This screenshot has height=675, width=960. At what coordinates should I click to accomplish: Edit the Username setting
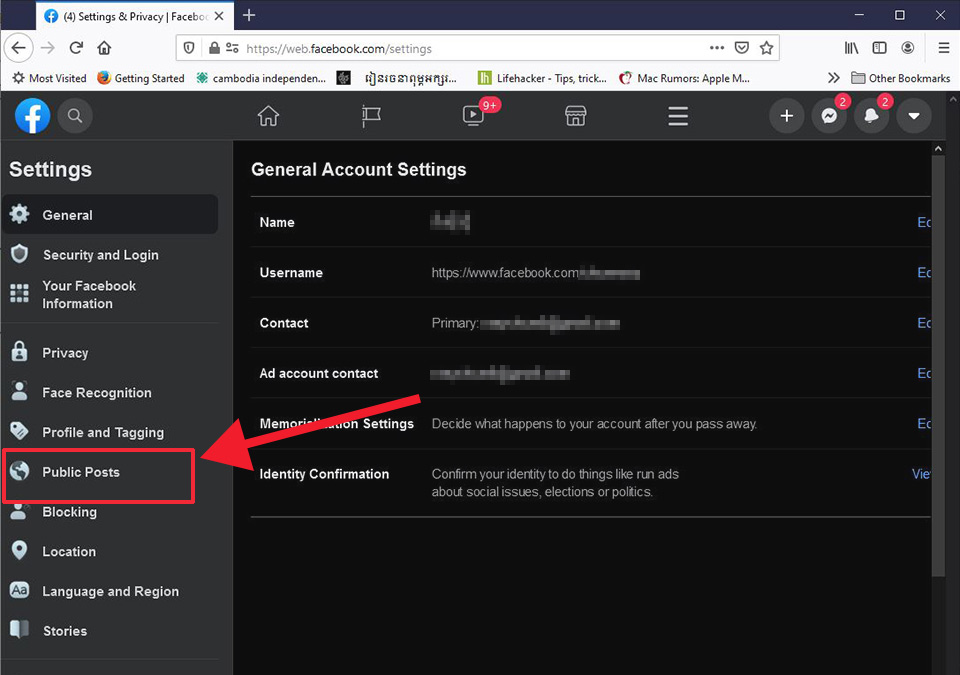click(x=923, y=273)
